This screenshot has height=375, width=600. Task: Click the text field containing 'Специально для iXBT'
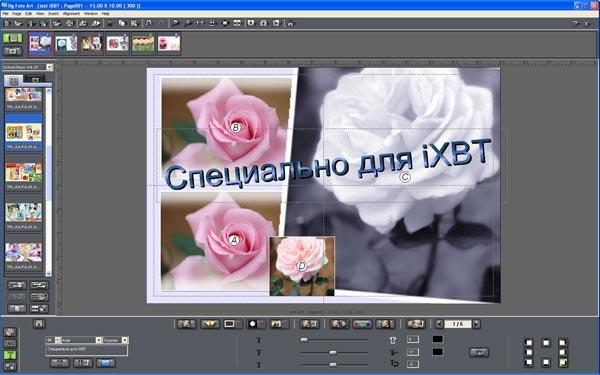point(86,349)
